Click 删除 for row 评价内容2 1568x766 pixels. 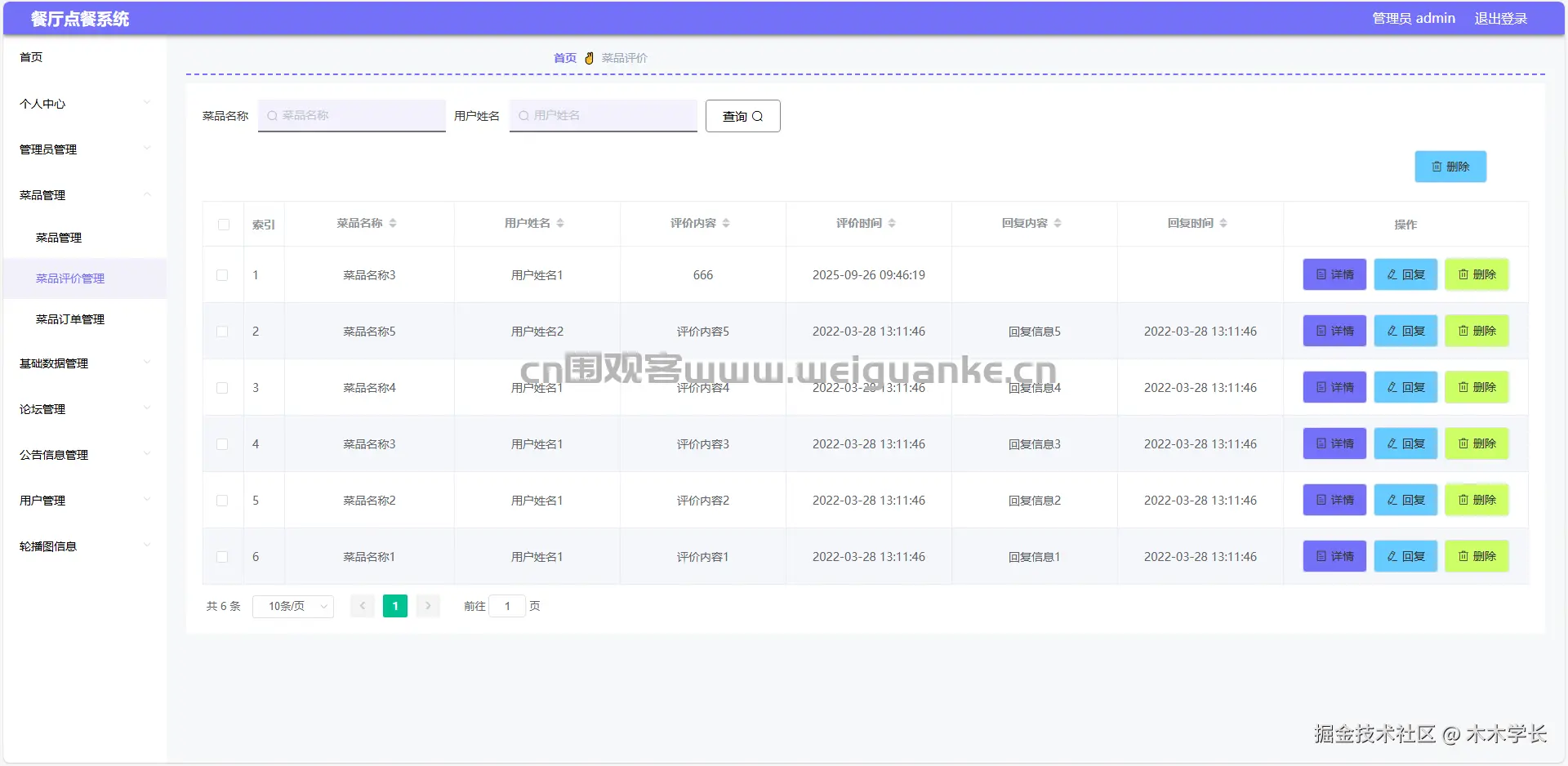pos(1477,500)
